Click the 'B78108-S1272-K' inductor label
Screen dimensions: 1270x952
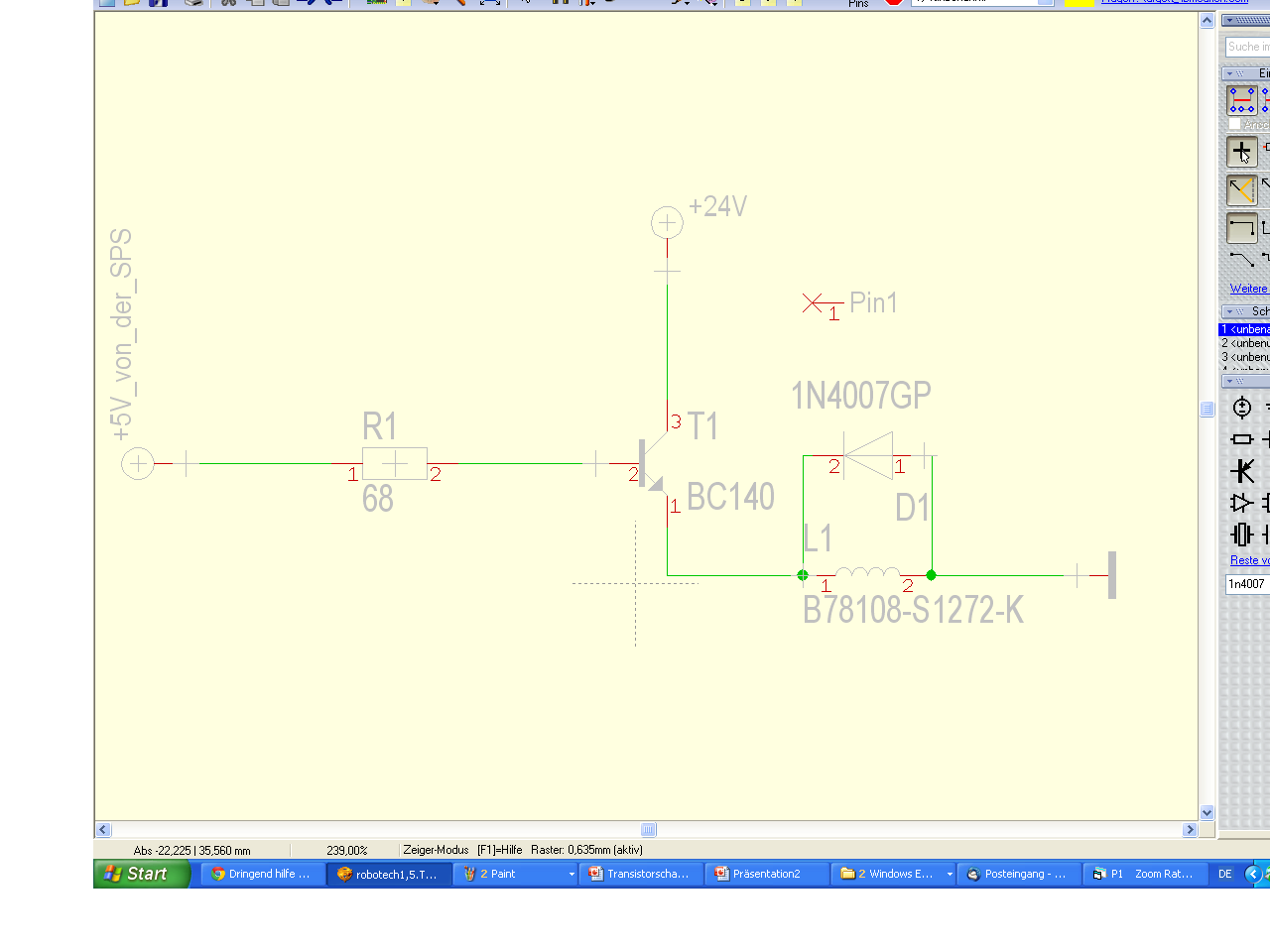click(913, 610)
